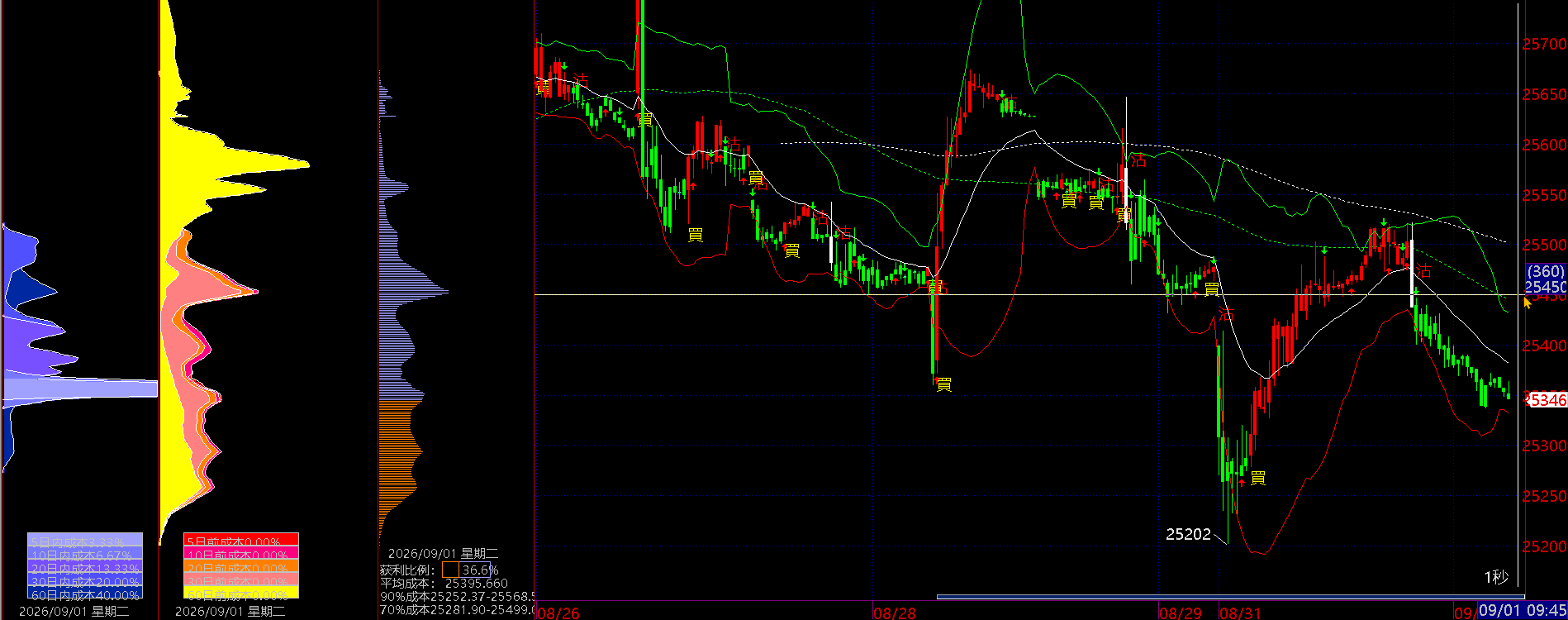The width and height of the screenshot is (1568, 620).
Task: Click the empty orange box beside 获利比例
Action: (x=450, y=570)
